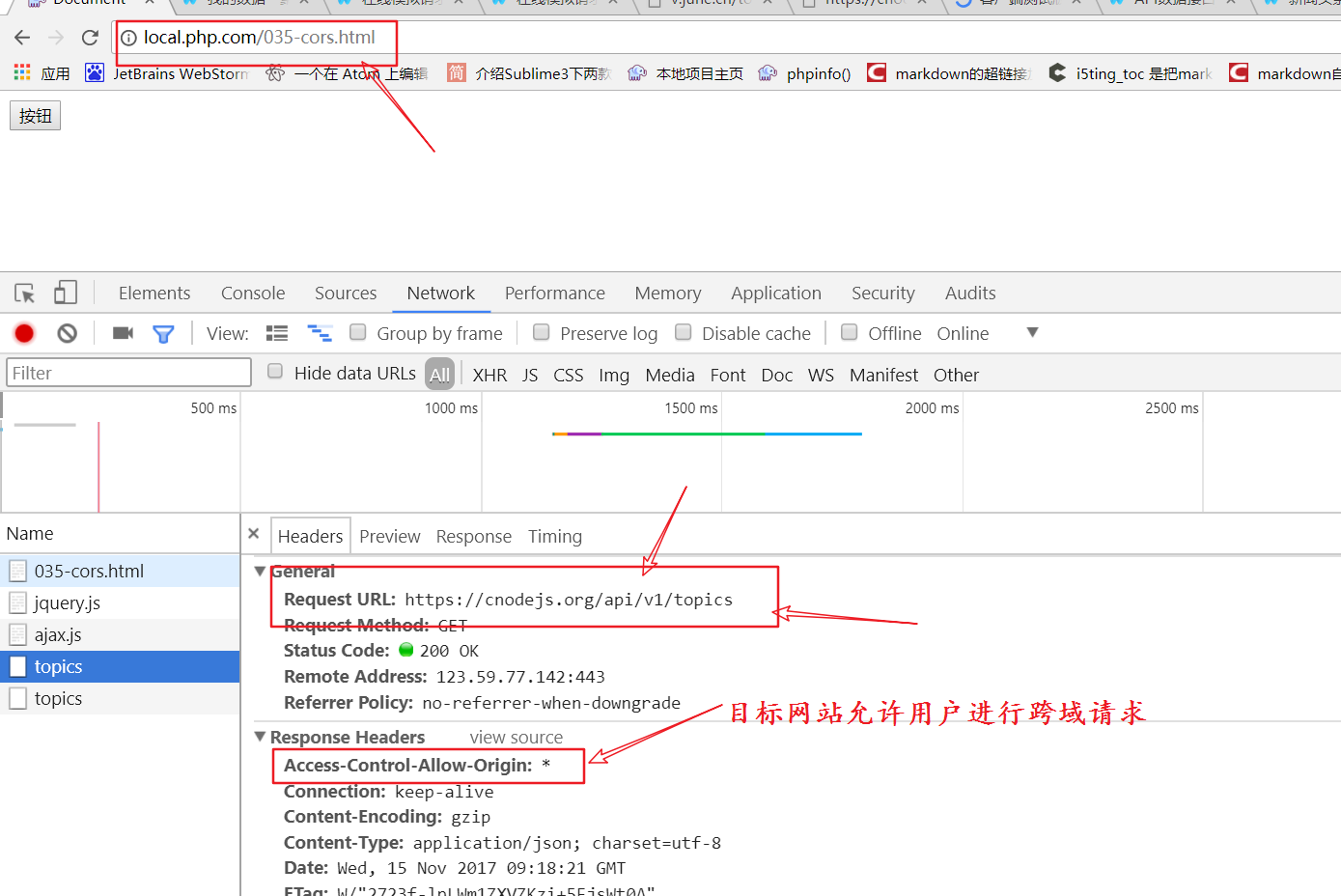The image size is (1341, 896).
Task: Click view source link
Action: (516, 738)
